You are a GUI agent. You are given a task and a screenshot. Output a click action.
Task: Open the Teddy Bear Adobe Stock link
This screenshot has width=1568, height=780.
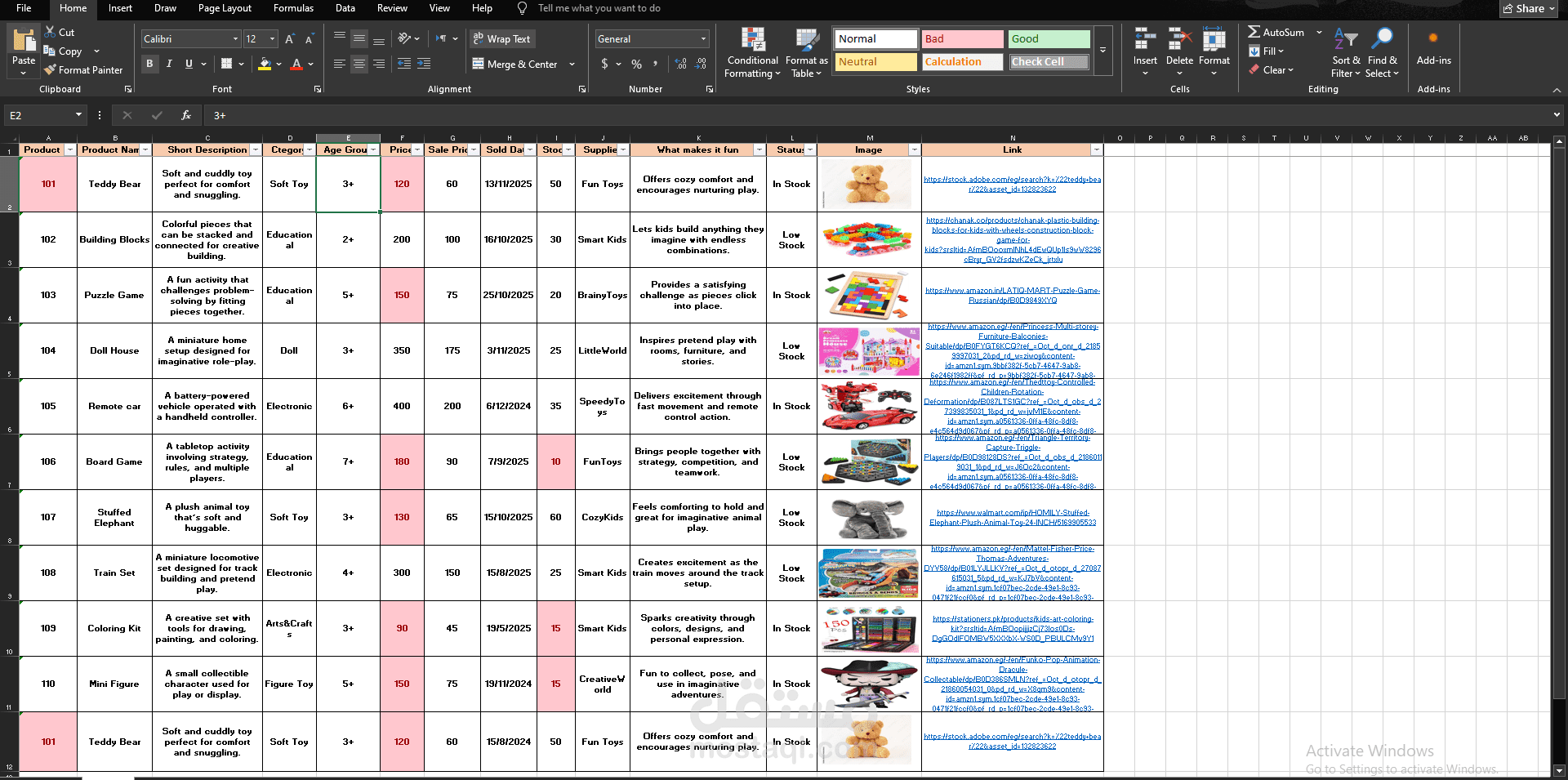[1012, 184]
